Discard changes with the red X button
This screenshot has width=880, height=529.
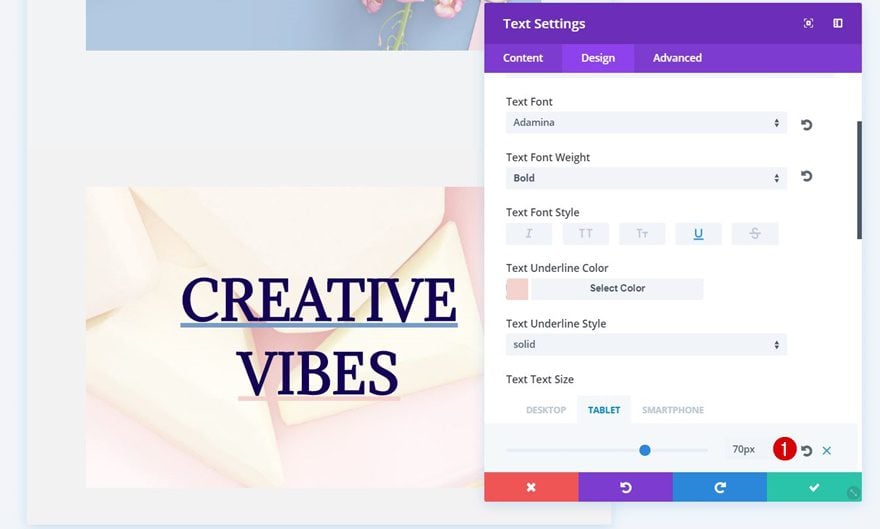(x=531, y=487)
